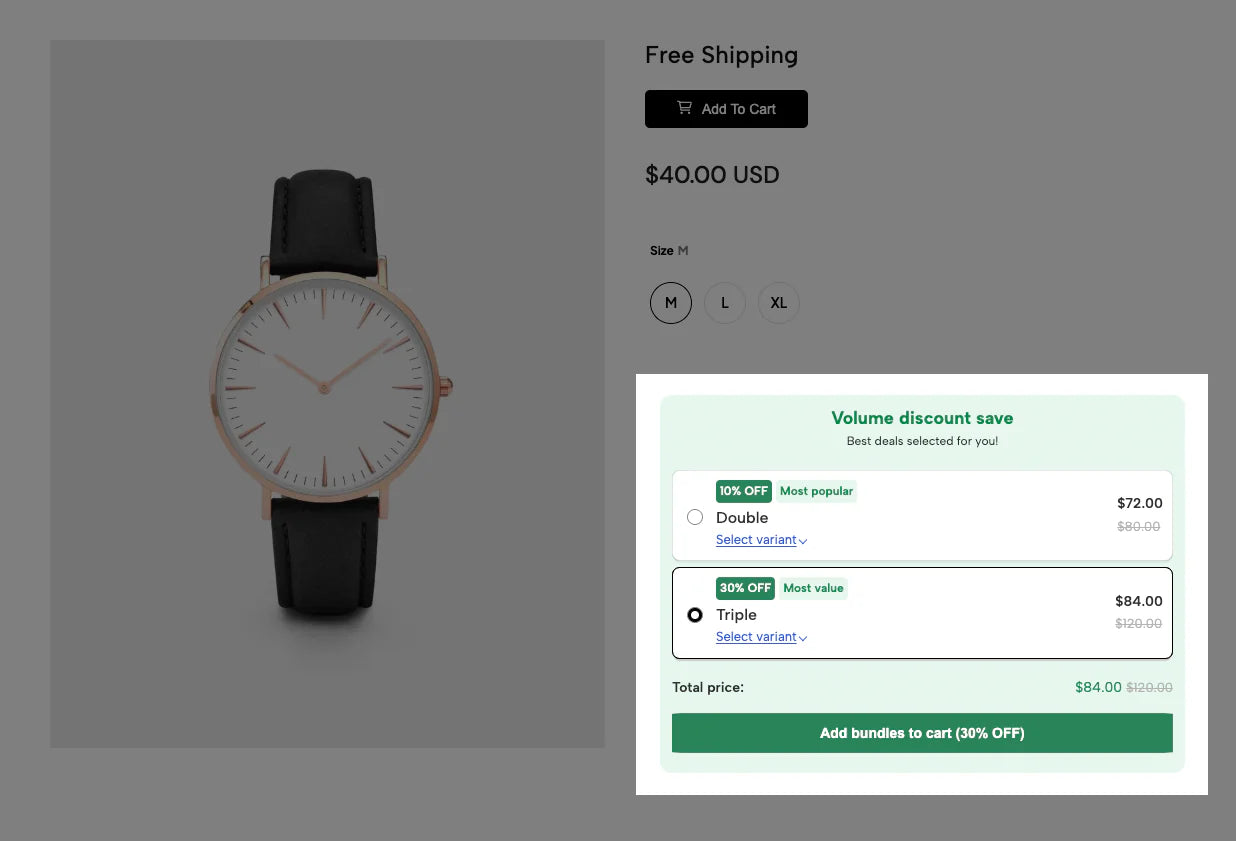The image size is (1236, 841).
Task: Click the Most value tag
Action: click(813, 588)
